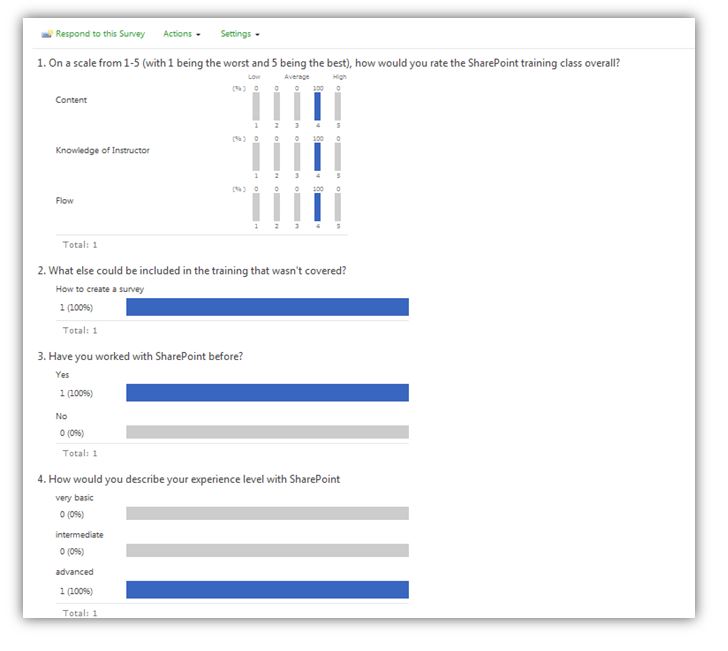Click the gray bar for the No answer
The width and height of the screenshot is (728, 651).
point(267,432)
